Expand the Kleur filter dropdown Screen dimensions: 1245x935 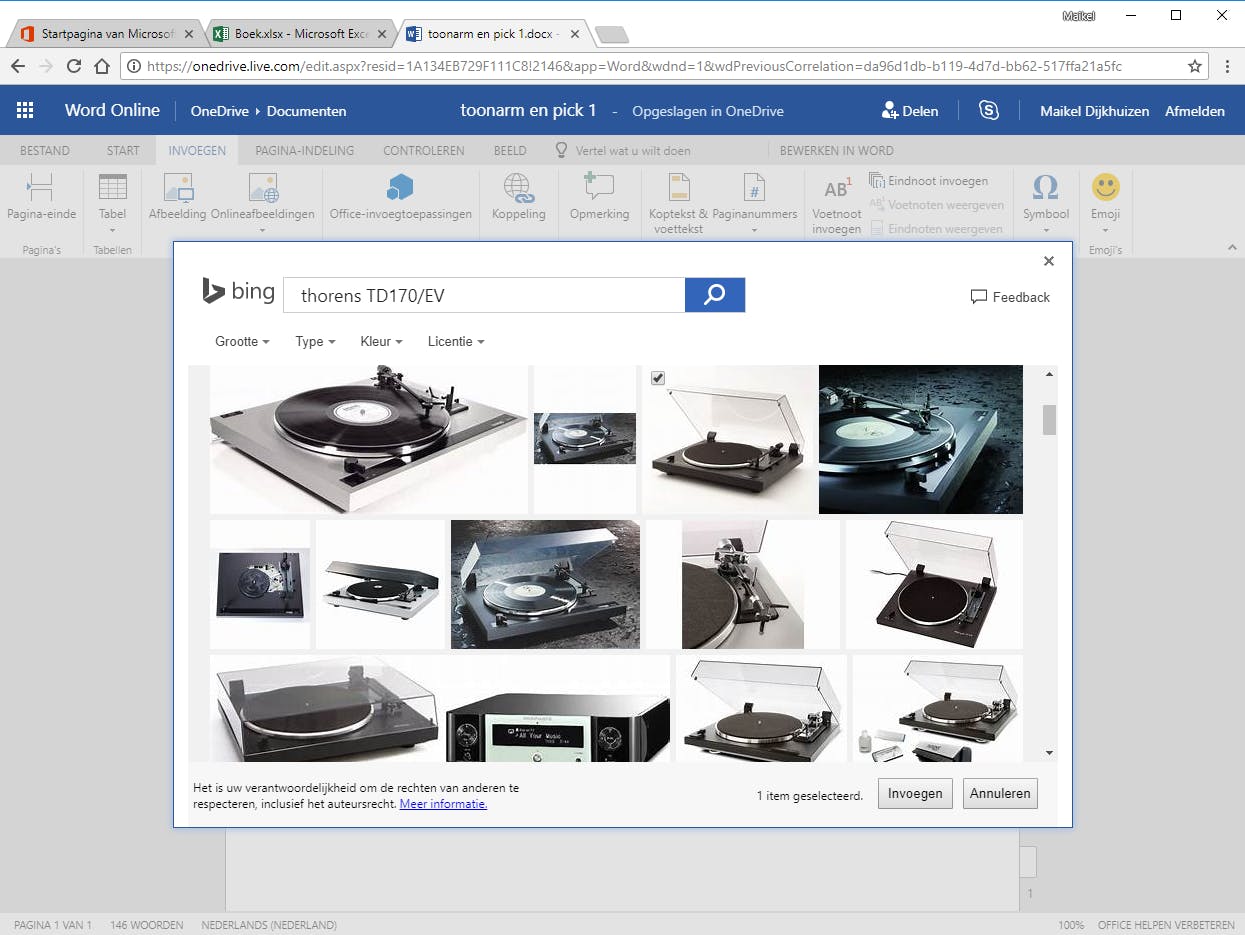coord(381,341)
